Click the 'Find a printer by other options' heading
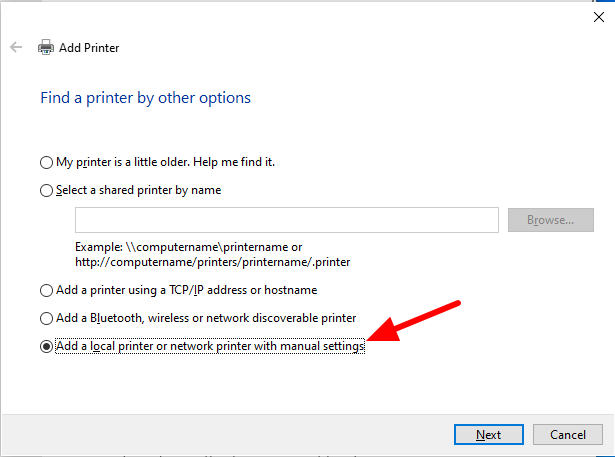The image size is (615, 457). (x=146, y=98)
